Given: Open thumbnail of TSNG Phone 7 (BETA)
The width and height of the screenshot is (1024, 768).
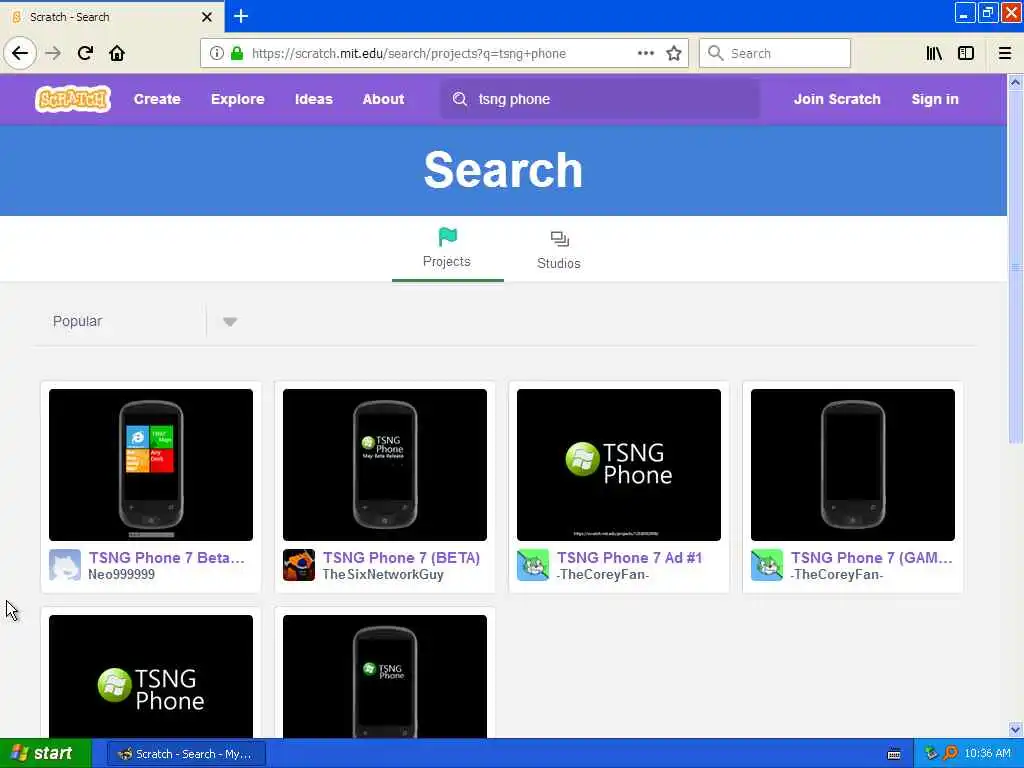Looking at the screenshot, I should coord(385,465).
